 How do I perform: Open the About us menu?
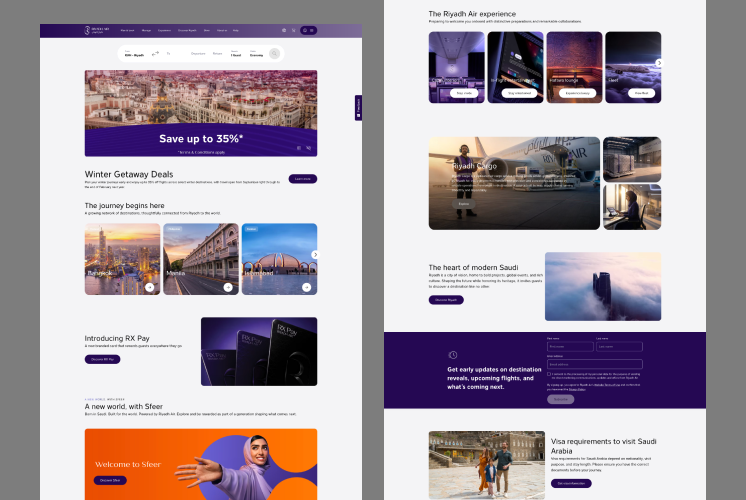(222, 30)
